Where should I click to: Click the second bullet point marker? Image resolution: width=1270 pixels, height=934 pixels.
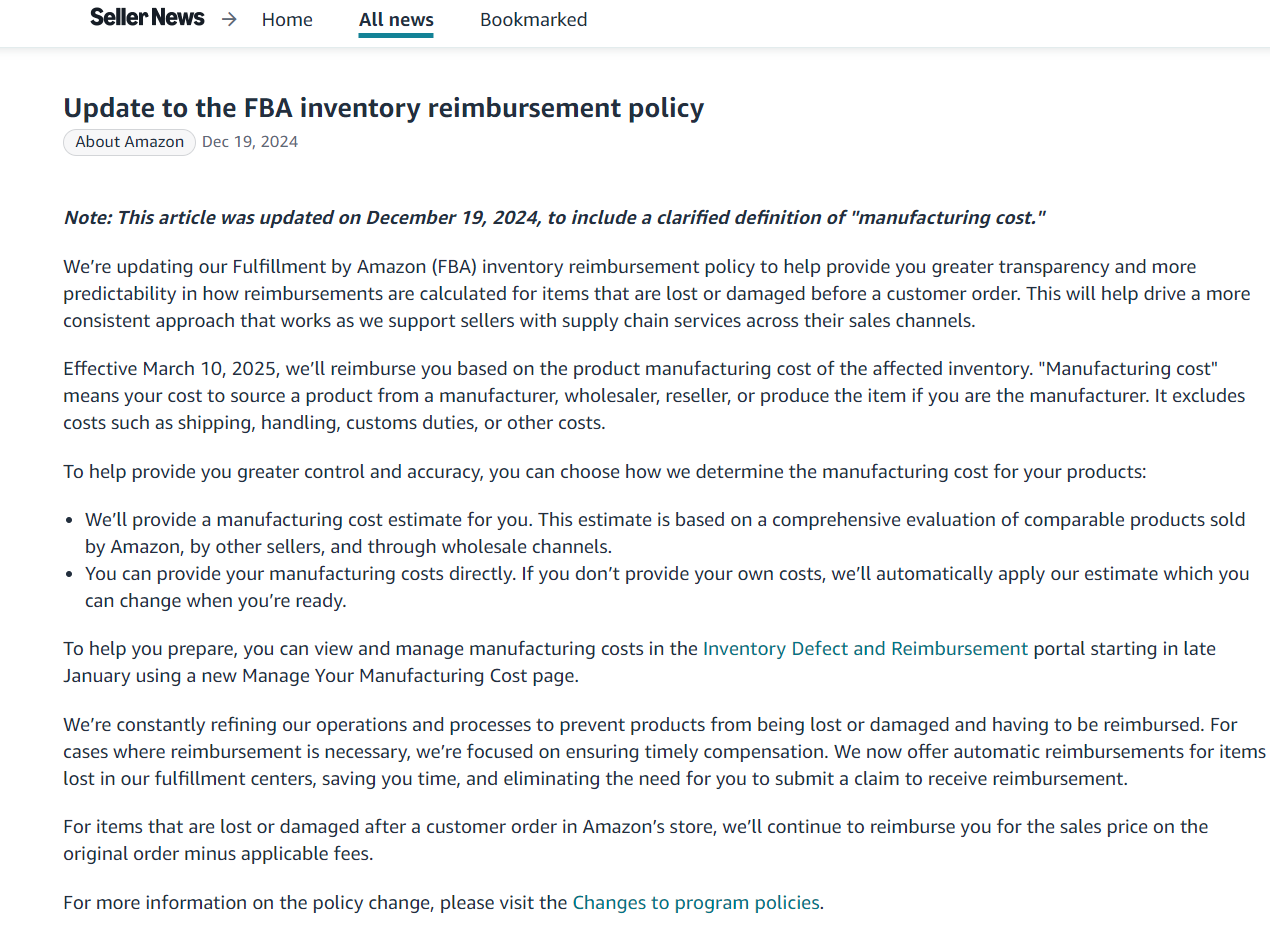(x=68, y=575)
